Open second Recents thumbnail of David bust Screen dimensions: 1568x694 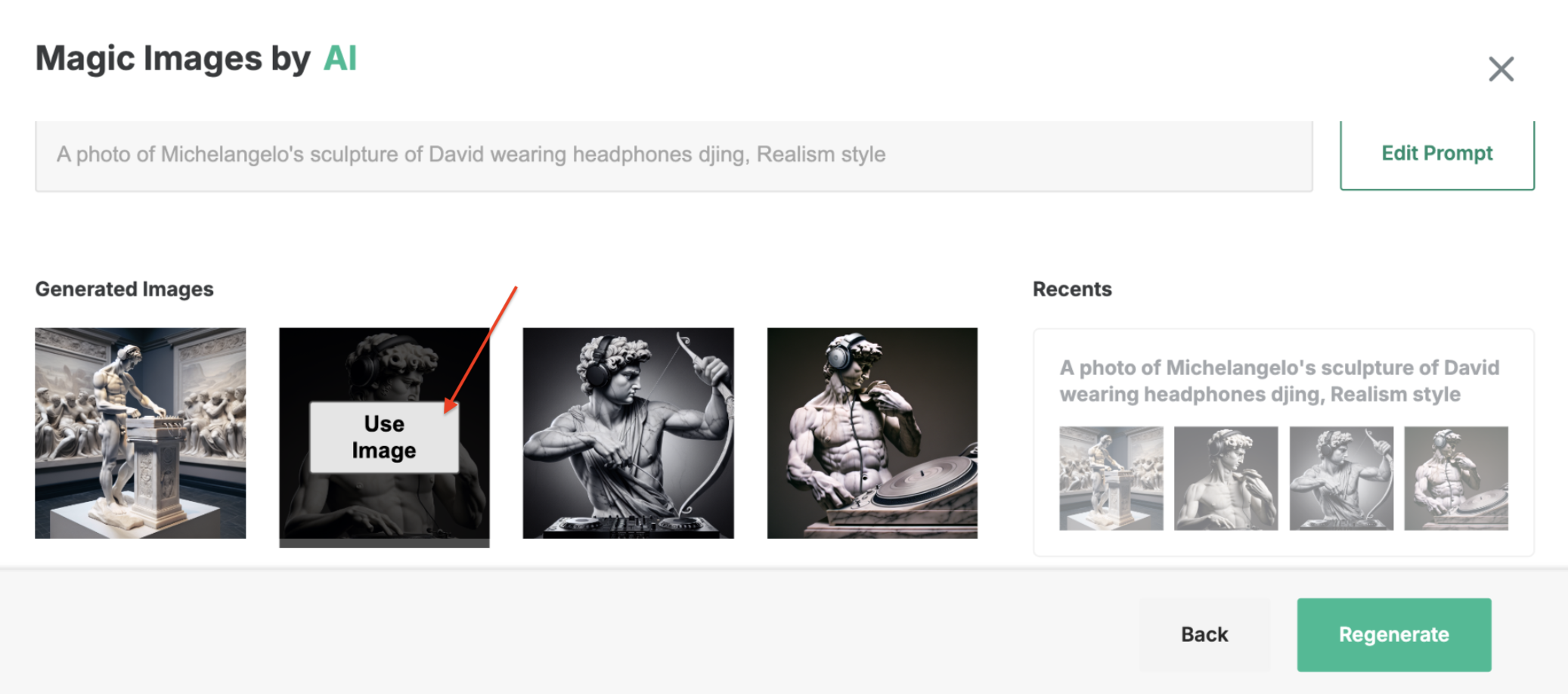click(1226, 478)
